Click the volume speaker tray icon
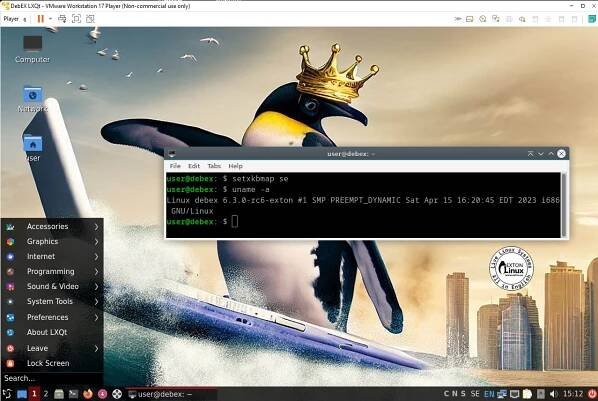 [x=554, y=394]
